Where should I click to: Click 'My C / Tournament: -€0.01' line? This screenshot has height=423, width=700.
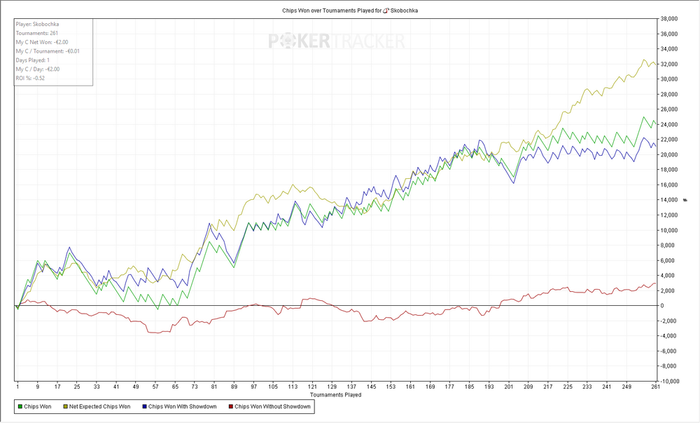[x=48, y=51]
